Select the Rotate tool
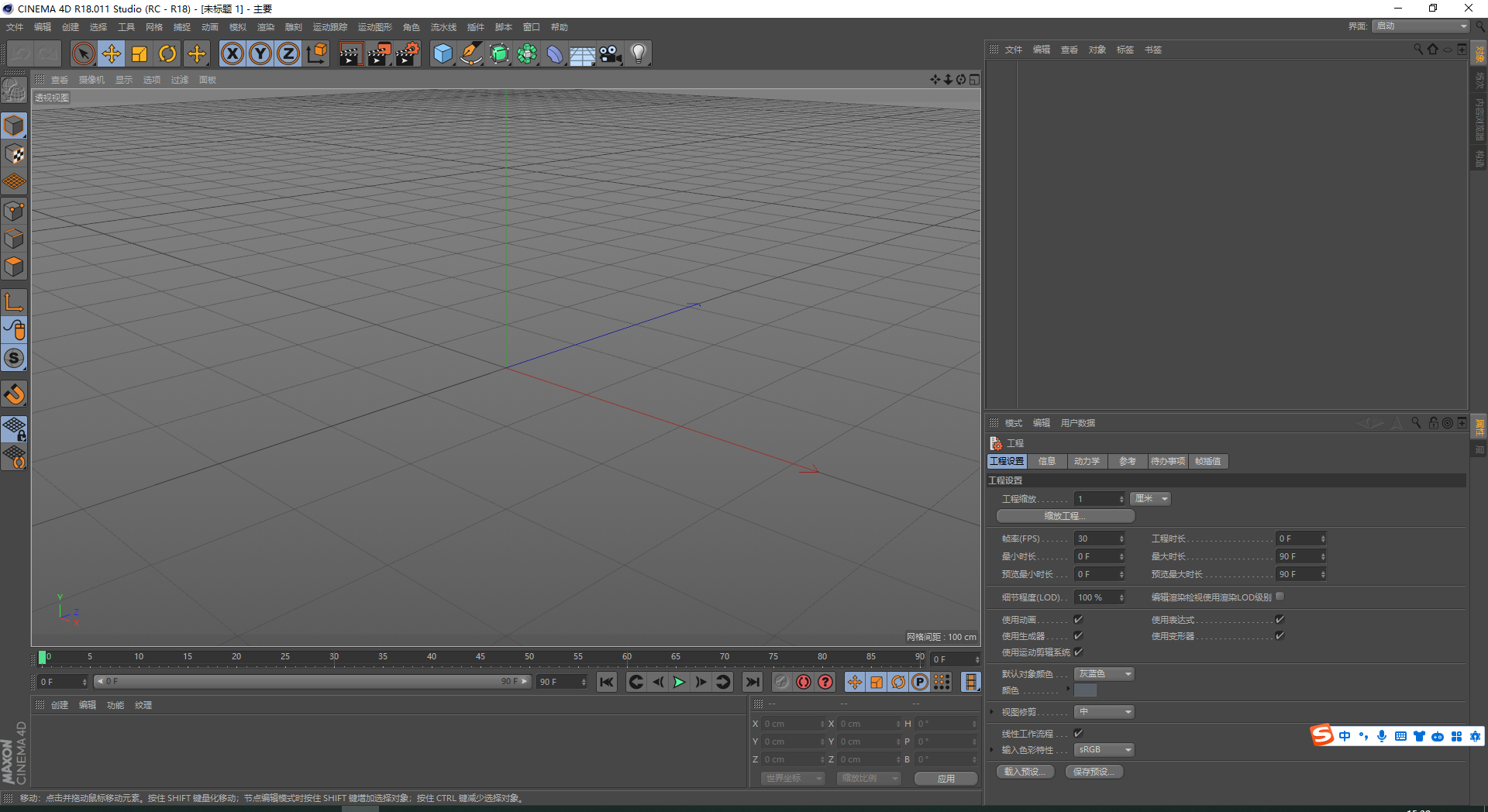 (167, 53)
